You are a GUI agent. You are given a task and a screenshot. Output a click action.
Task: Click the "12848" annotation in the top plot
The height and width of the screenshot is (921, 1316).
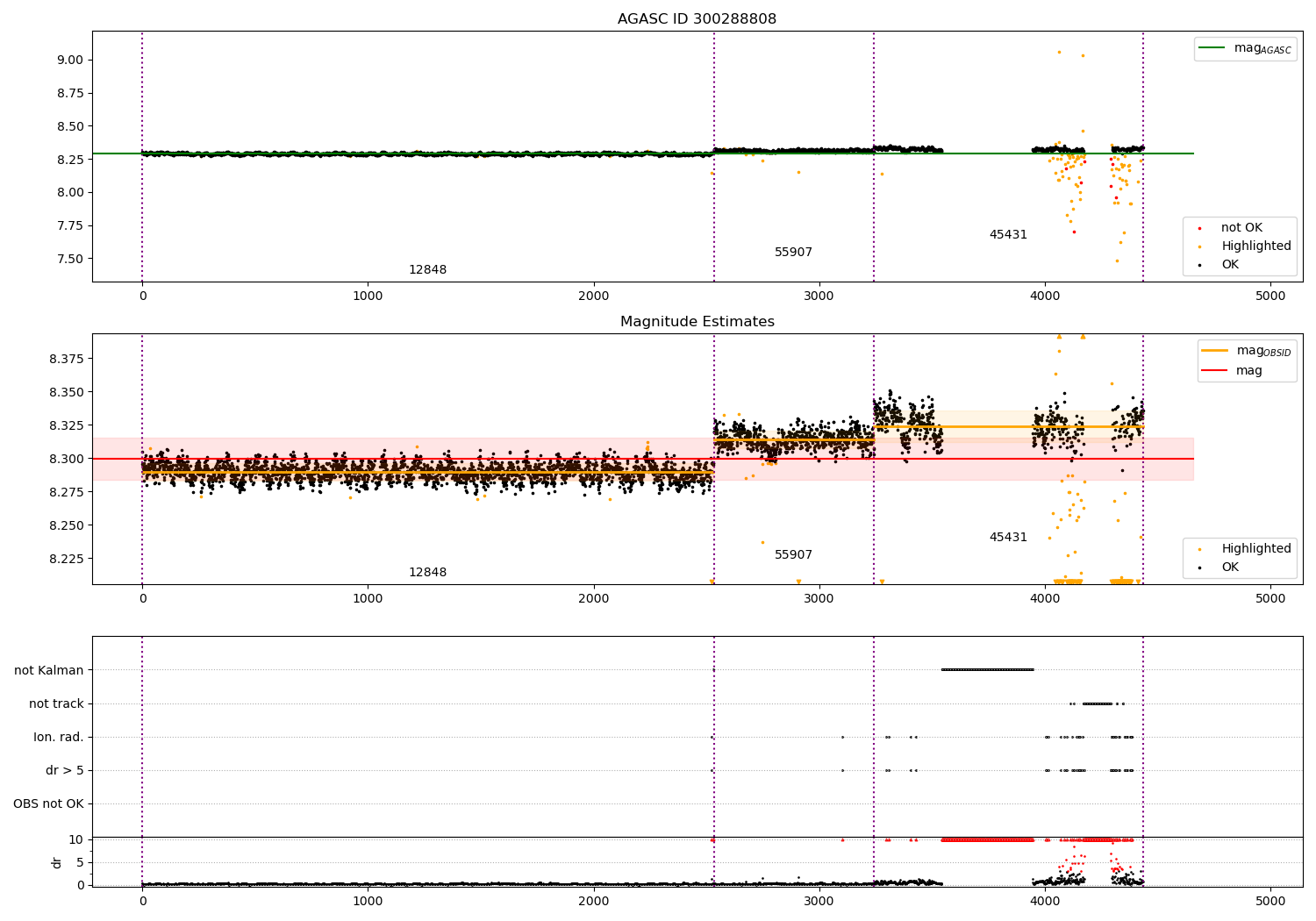pos(427,270)
